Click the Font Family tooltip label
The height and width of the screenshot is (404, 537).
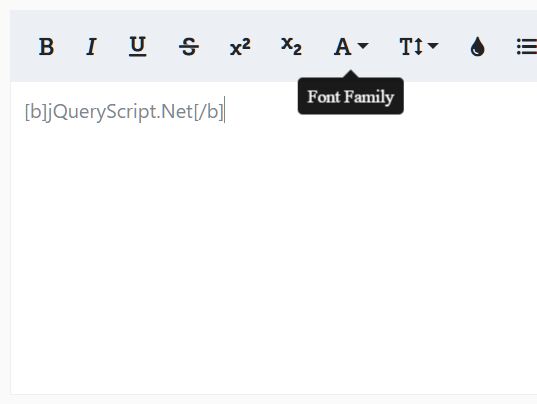(351, 97)
